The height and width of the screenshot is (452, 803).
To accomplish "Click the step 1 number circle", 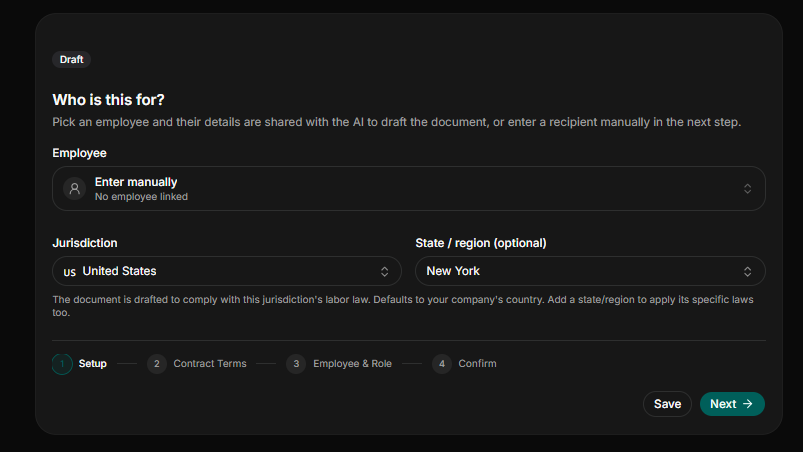I will click(62, 364).
